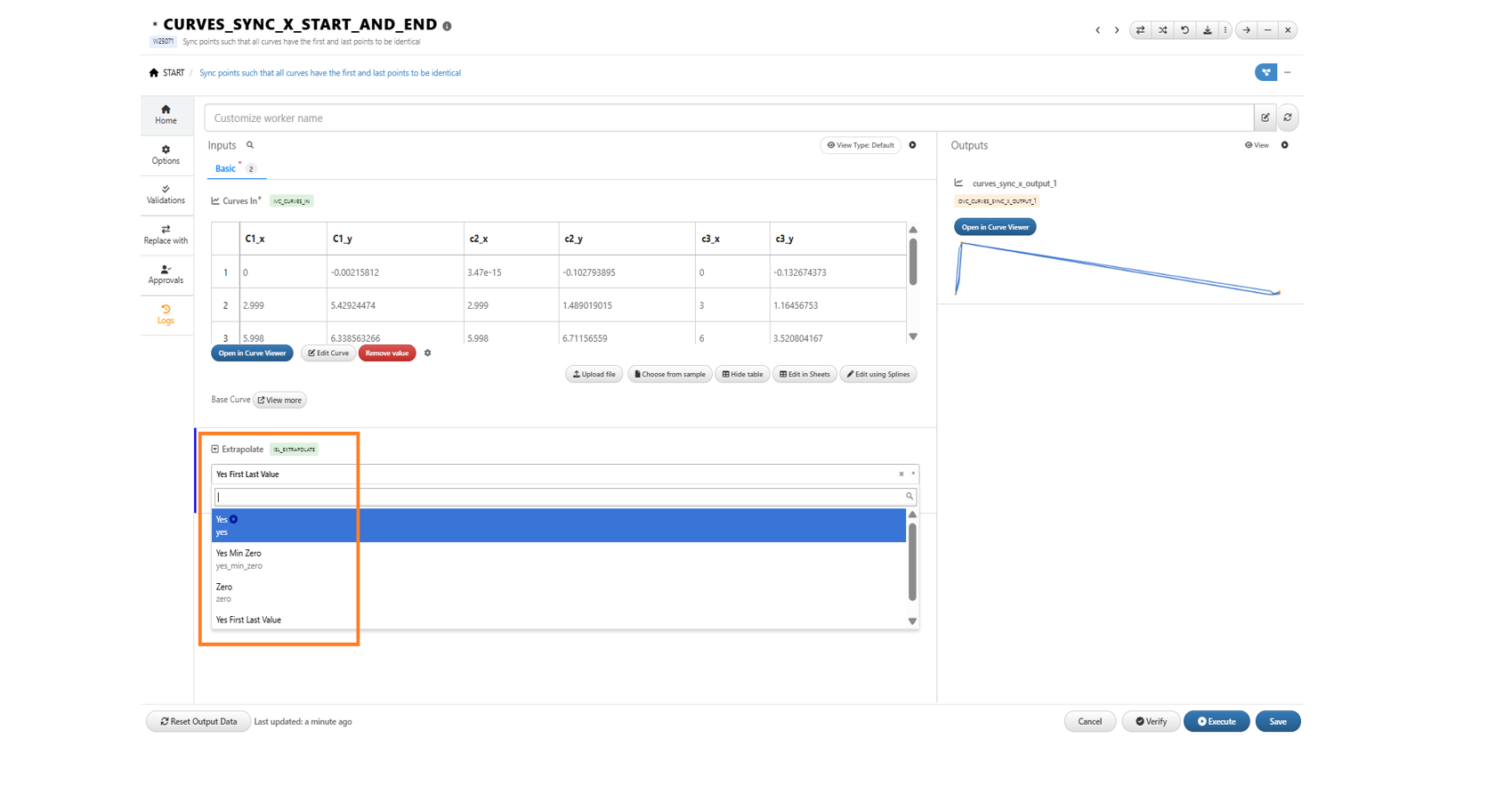Switch to the Basic inputs tab
1512x787 pixels.
click(x=226, y=168)
